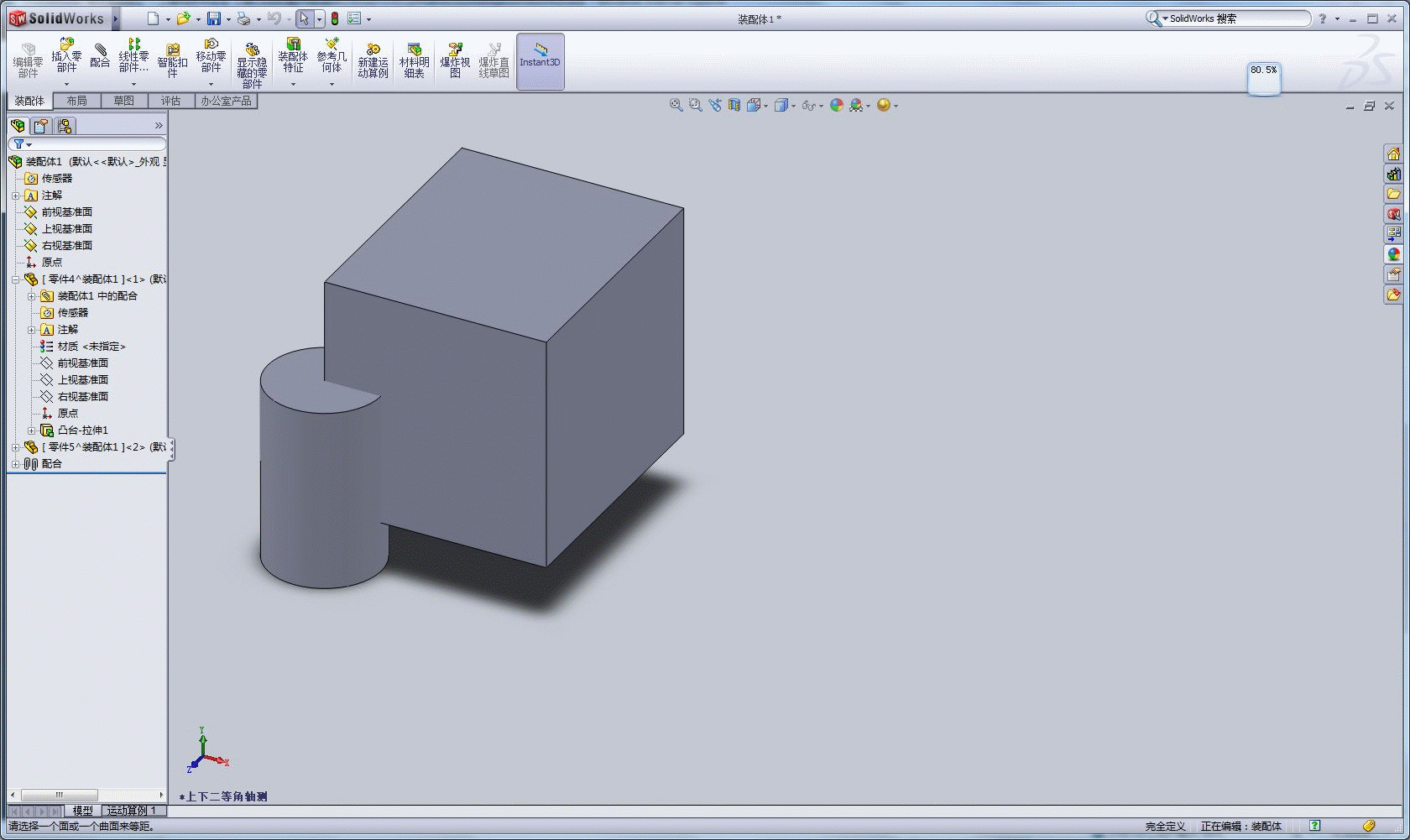
Task: Insert a 材料明细表
Action: 414,60
